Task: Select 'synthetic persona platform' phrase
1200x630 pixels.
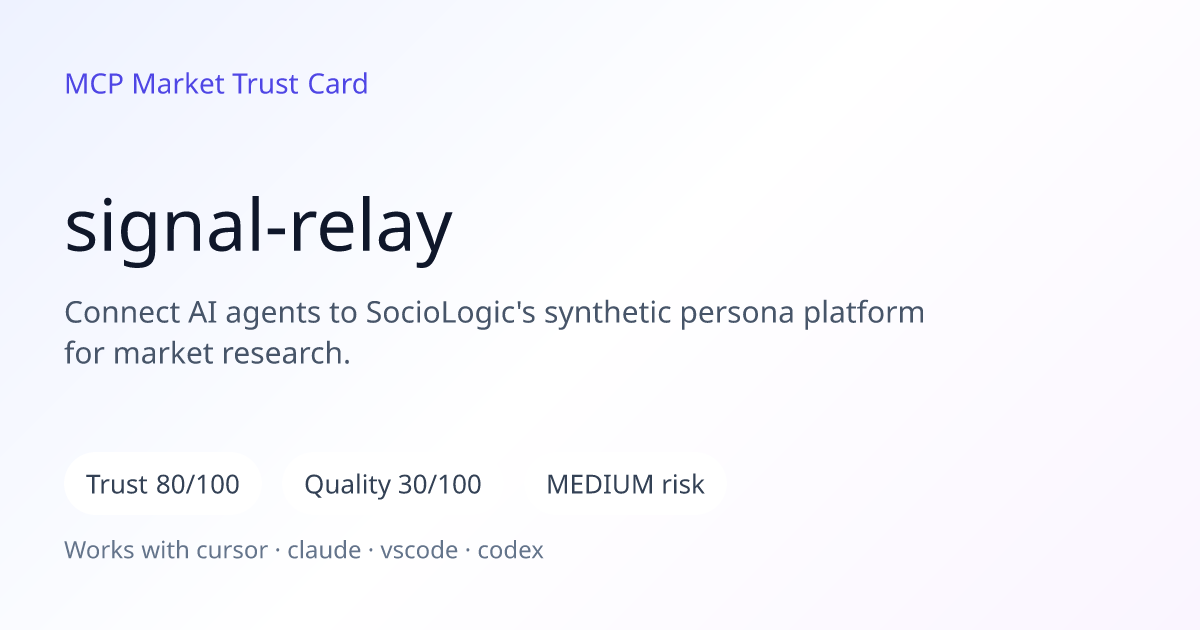Action: pos(735,313)
